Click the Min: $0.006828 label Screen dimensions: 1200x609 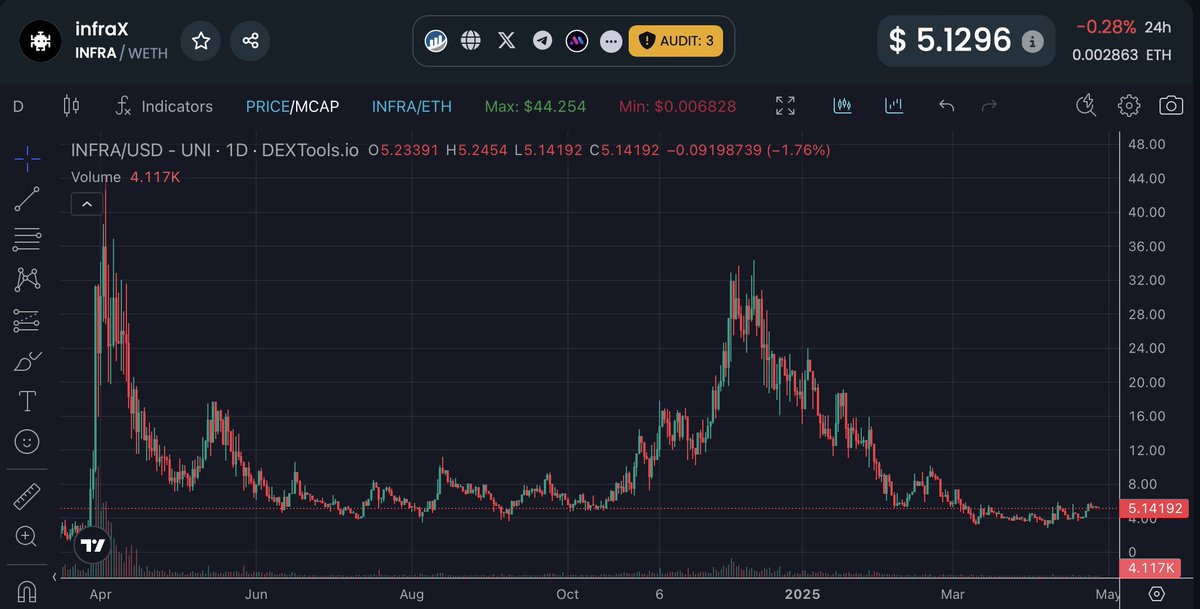tap(677, 106)
